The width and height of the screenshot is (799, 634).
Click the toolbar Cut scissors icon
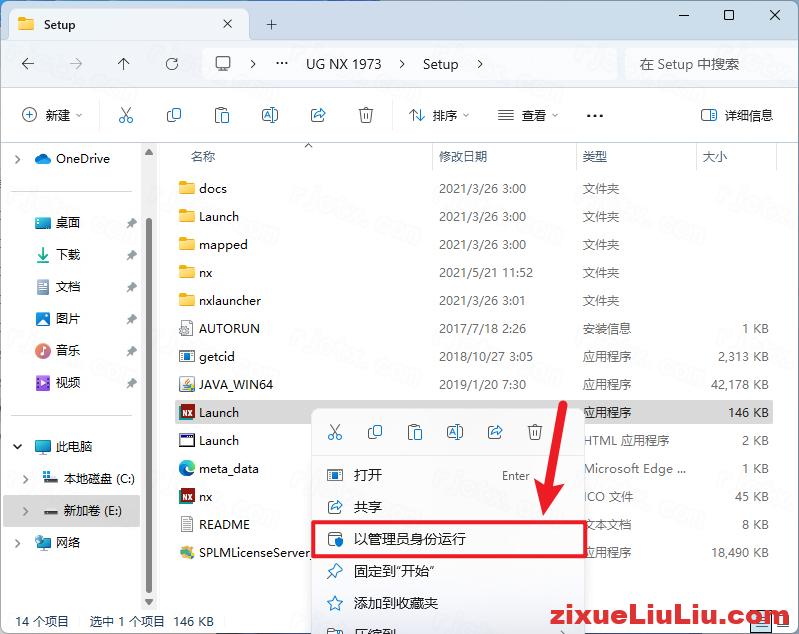[x=126, y=115]
